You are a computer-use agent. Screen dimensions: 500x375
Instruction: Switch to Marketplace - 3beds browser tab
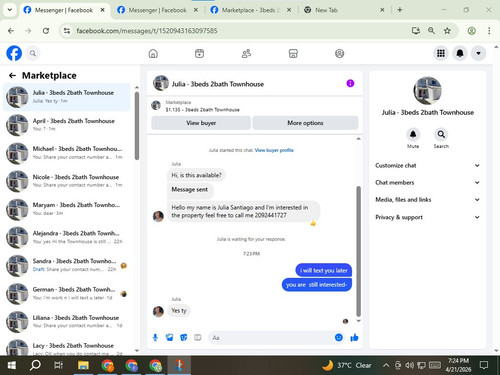[251, 10]
